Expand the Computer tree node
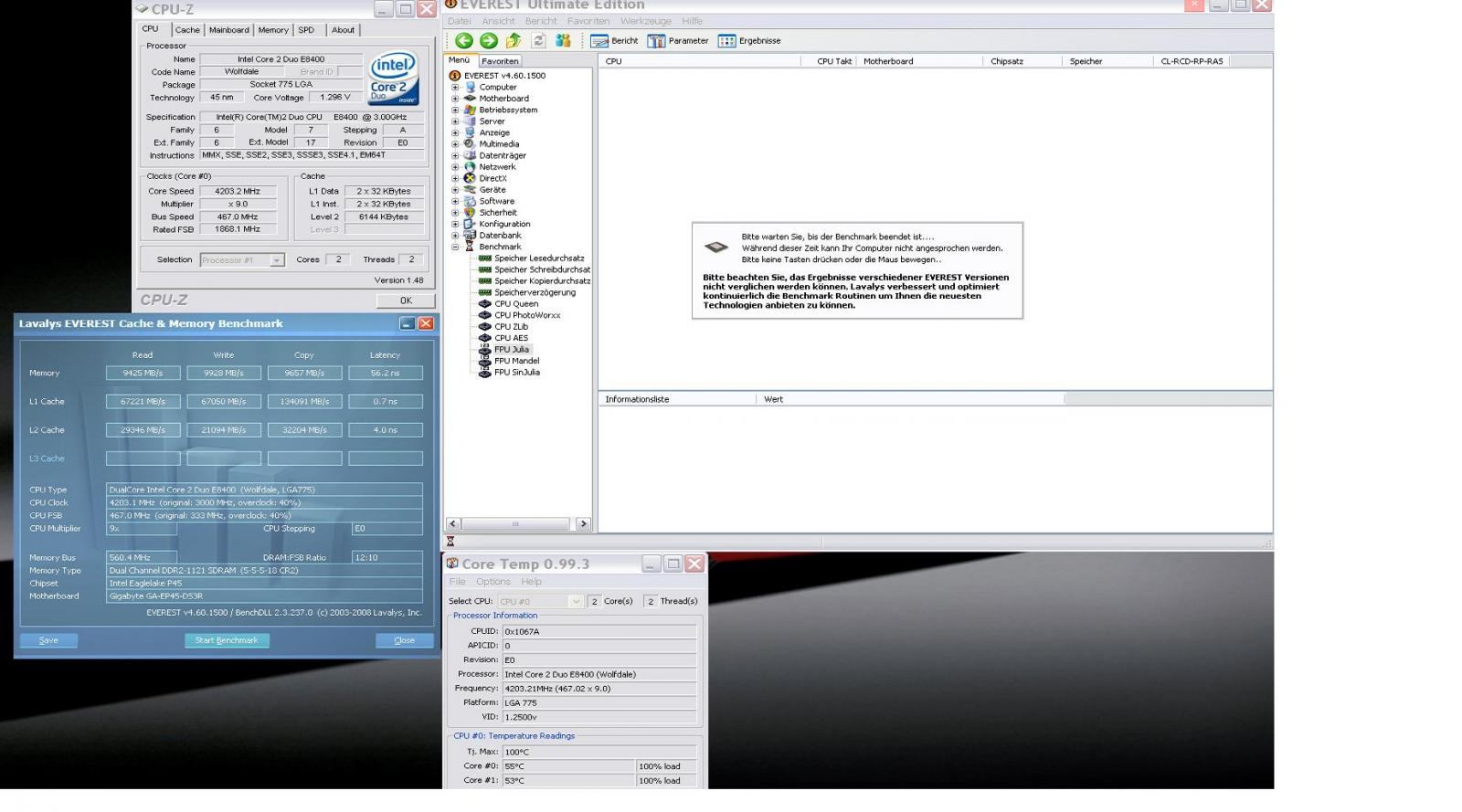 pyautogui.click(x=455, y=88)
